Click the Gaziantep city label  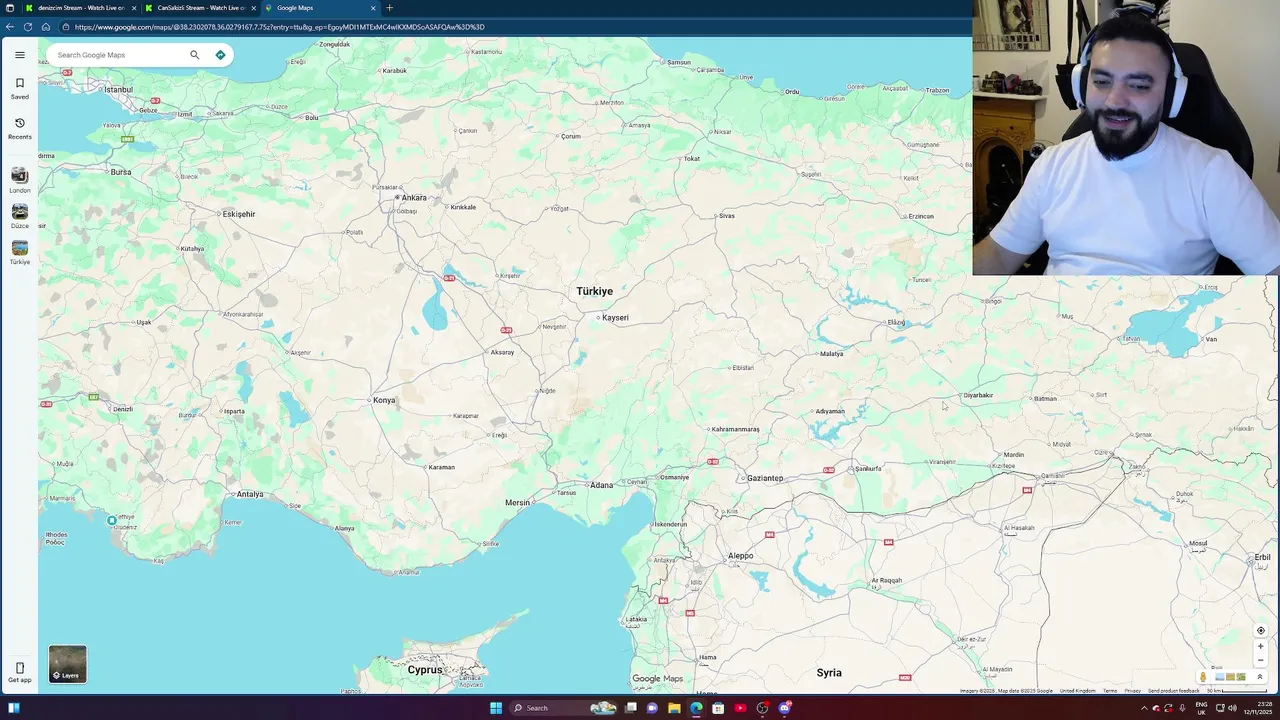click(x=765, y=478)
